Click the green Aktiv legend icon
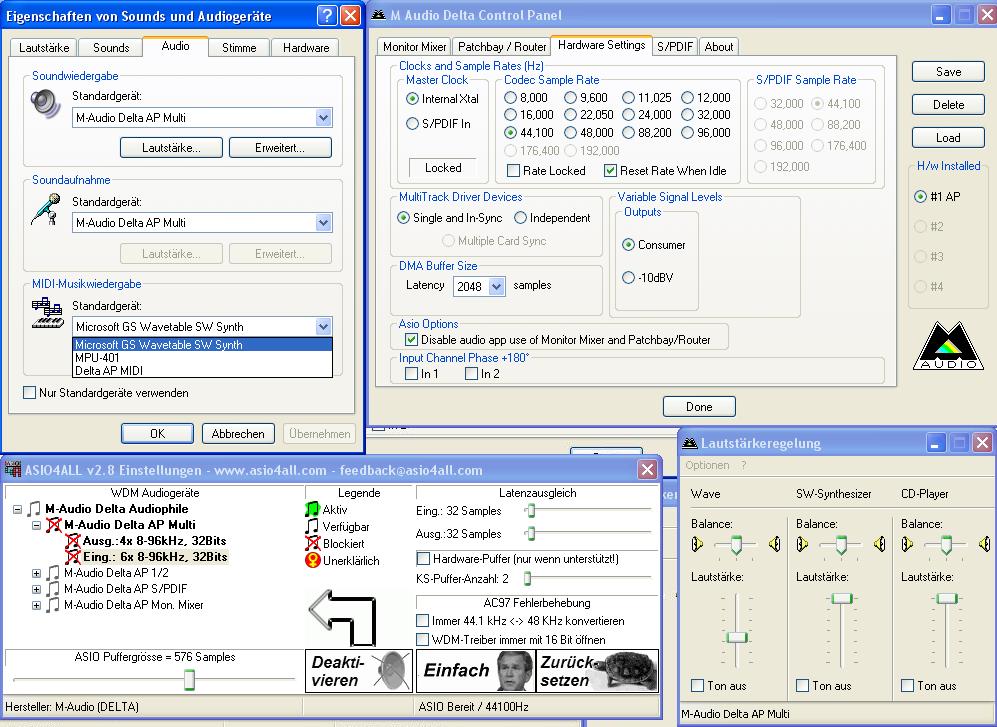The width and height of the screenshot is (997, 727). pos(312,509)
